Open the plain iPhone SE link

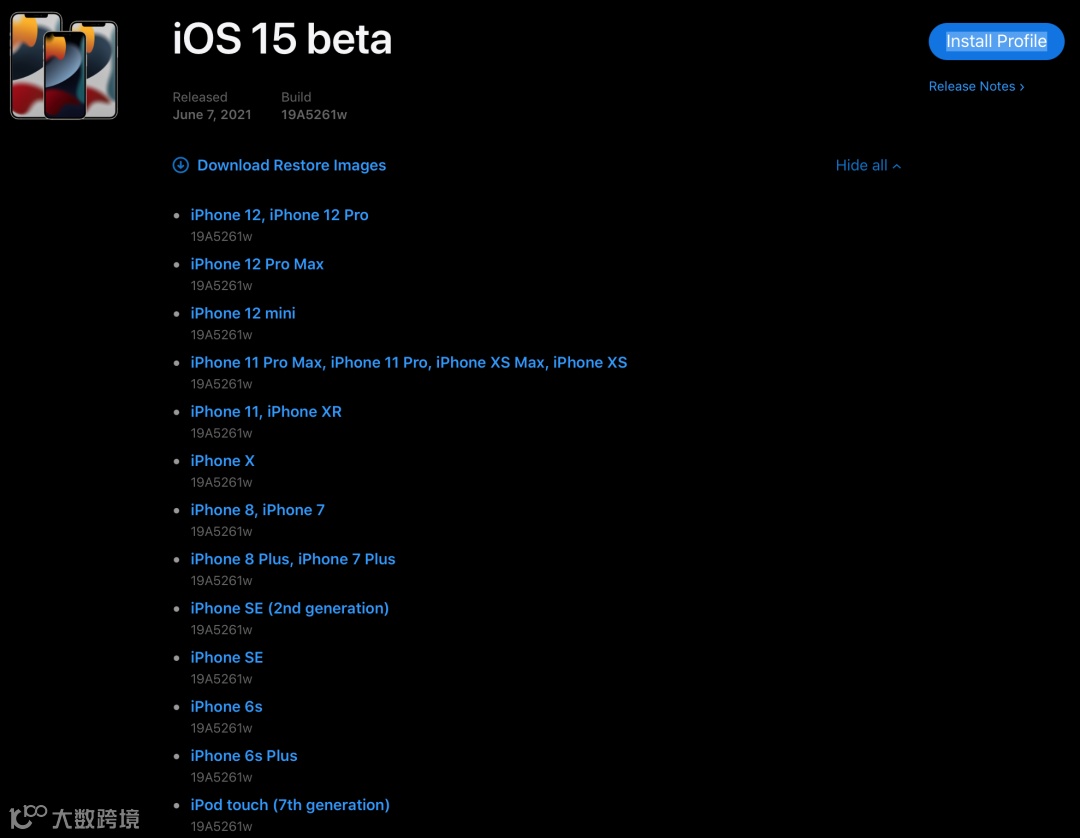227,658
